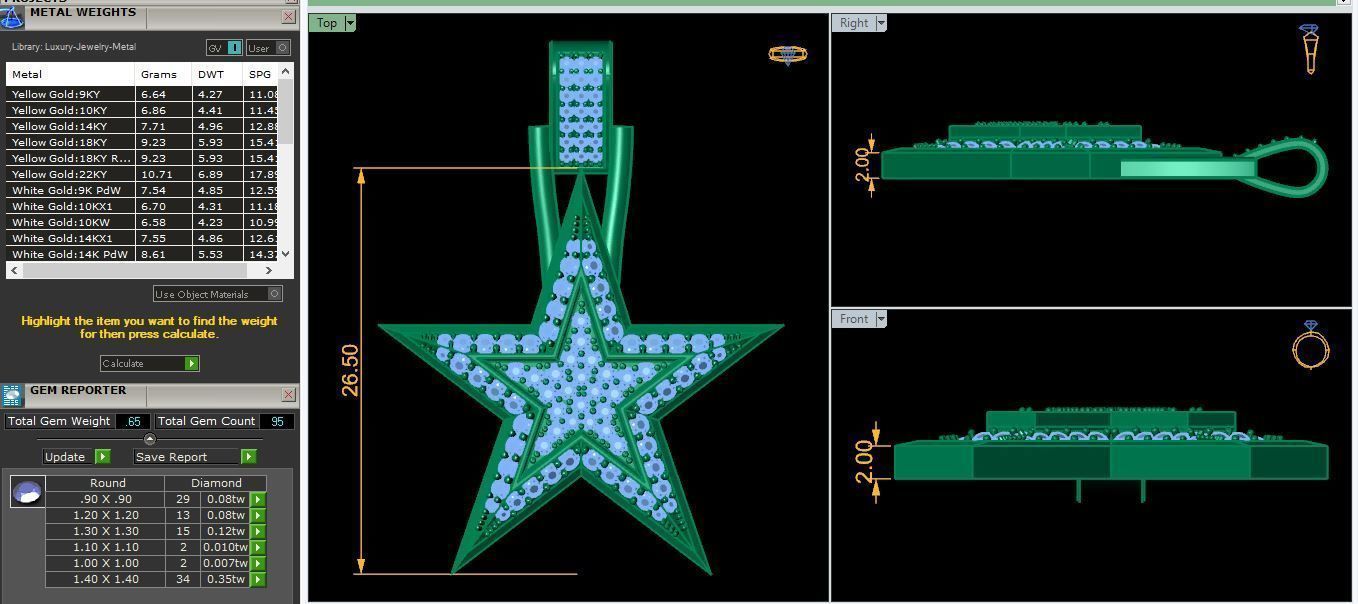Viewport: 1358px width, 604px height.
Task: Click green arrow for 1.20 X 1.20 row
Action: 258,515
